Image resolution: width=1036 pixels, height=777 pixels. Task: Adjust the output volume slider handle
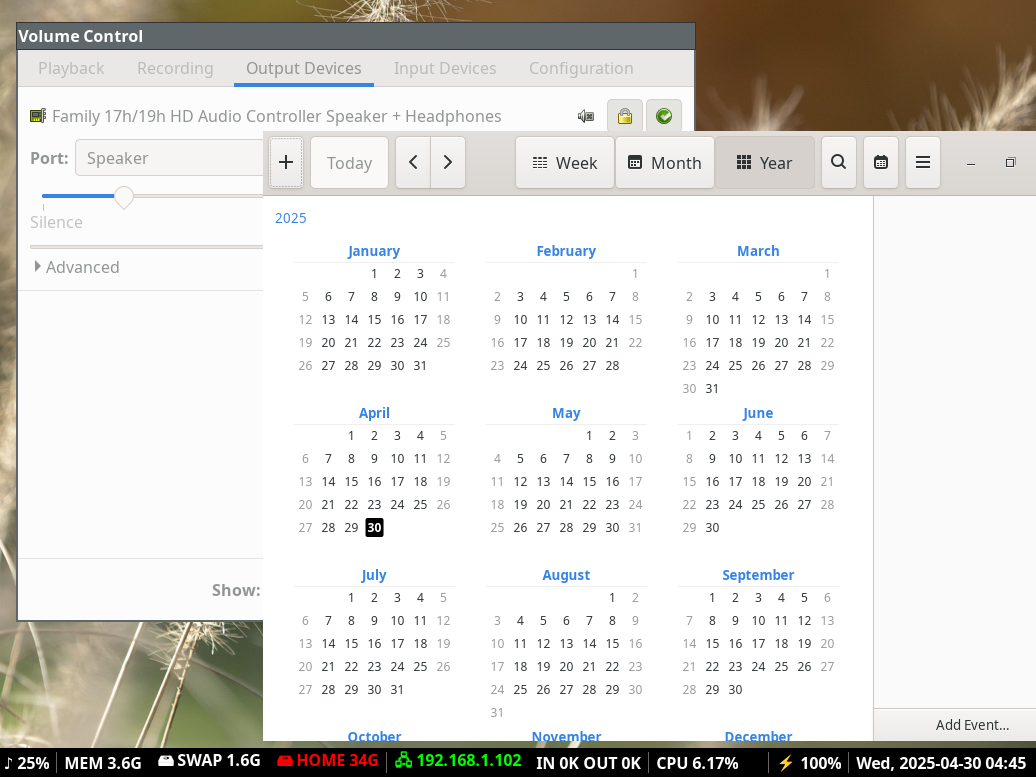pyautogui.click(x=124, y=196)
